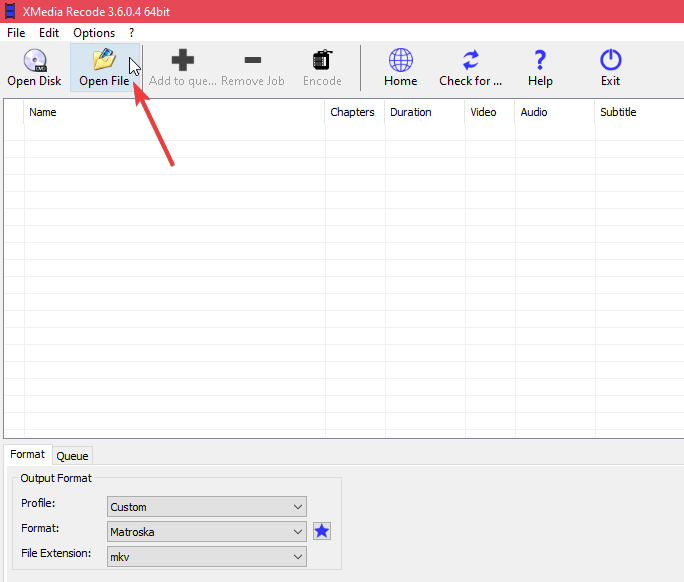684x582 pixels.
Task: Open a file with Open File button
Action: click(x=105, y=68)
